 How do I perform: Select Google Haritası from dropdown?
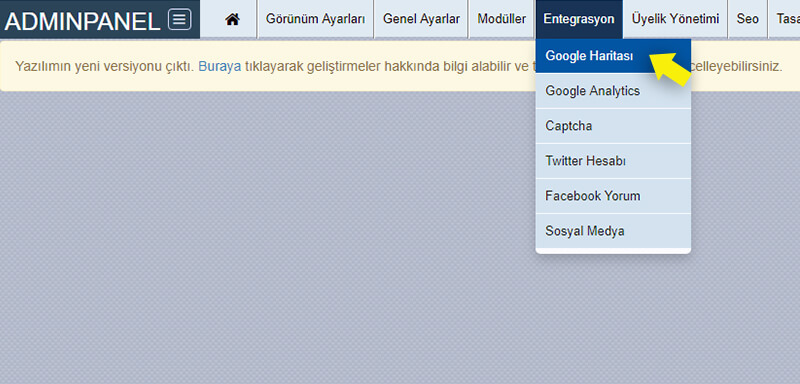613,56
